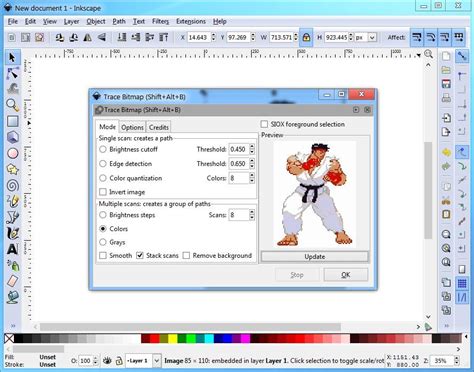
Task: Select the Calligraphy tool
Action: click(12, 233)
